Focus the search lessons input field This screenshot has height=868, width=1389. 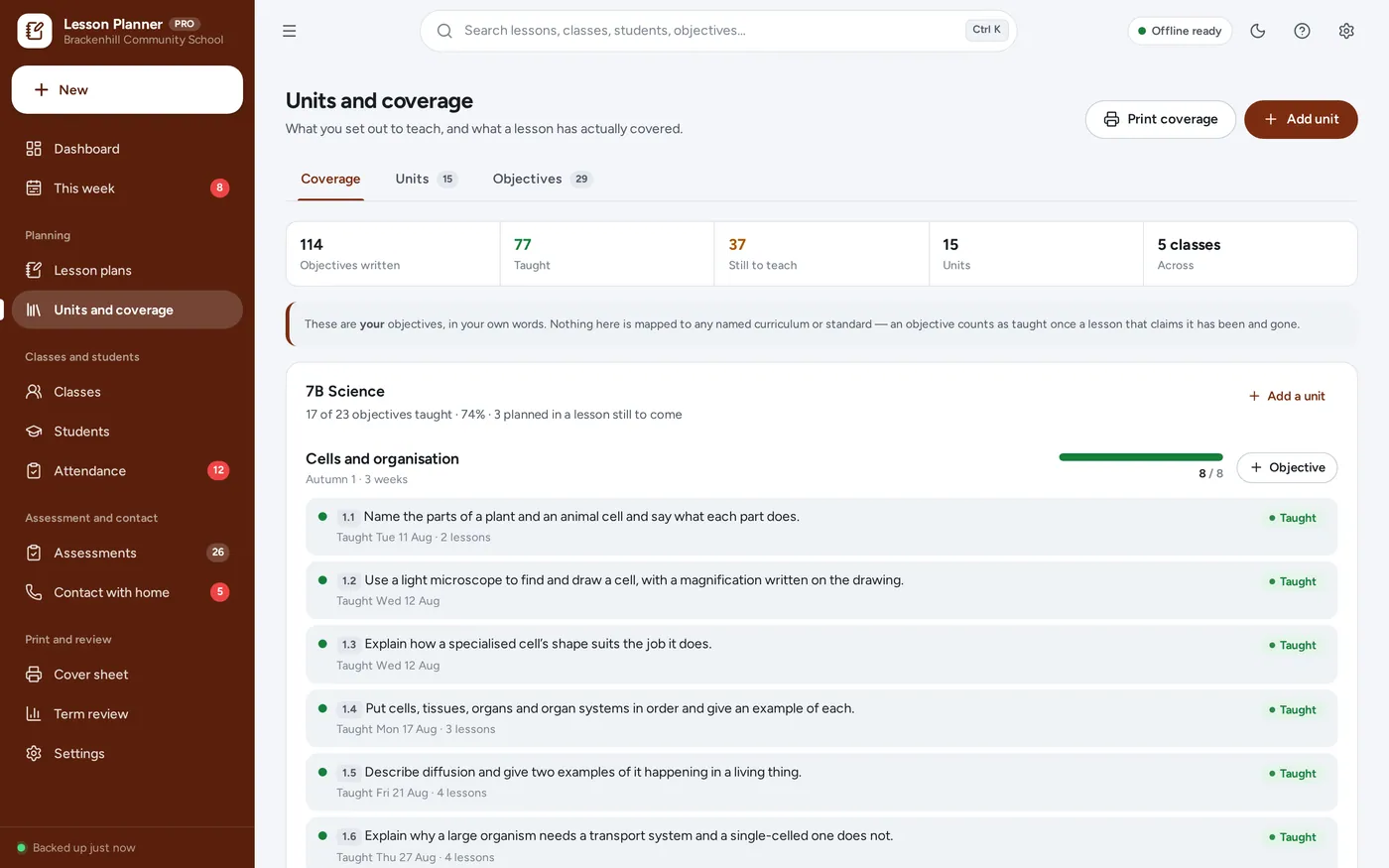[718, 31]
